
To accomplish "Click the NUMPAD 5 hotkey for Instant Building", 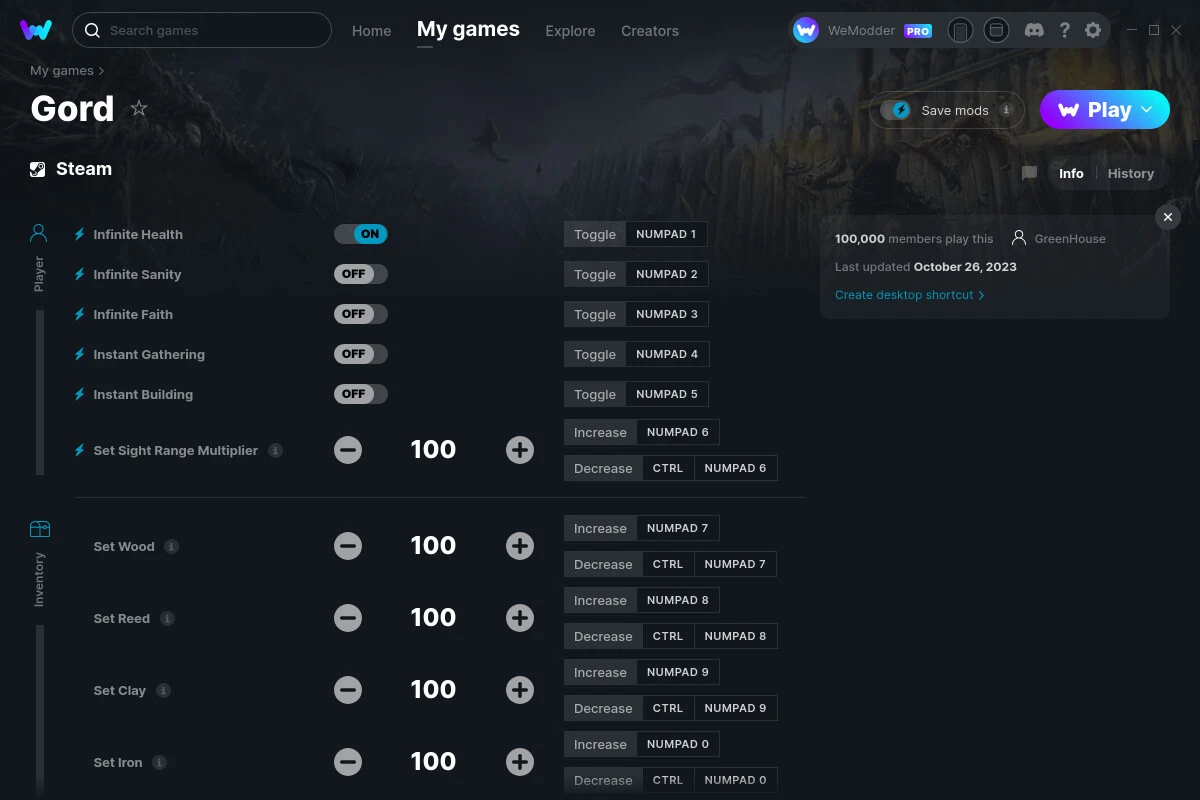I will 667,394.
